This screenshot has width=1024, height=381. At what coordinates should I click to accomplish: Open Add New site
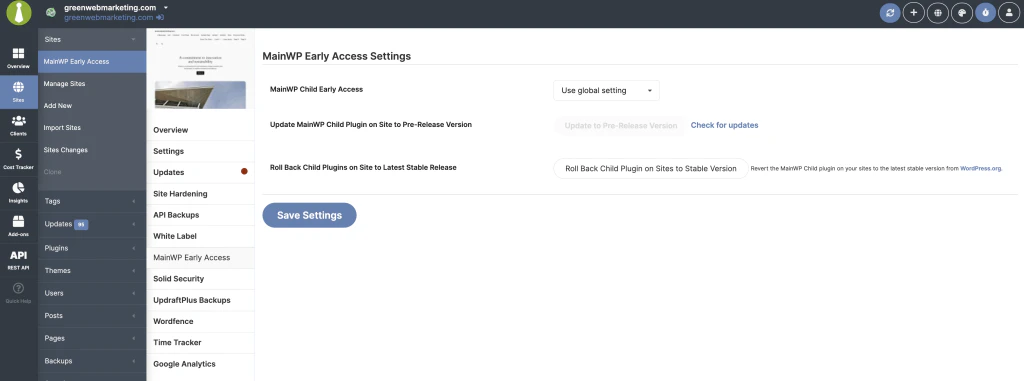(x=92, y=105)
